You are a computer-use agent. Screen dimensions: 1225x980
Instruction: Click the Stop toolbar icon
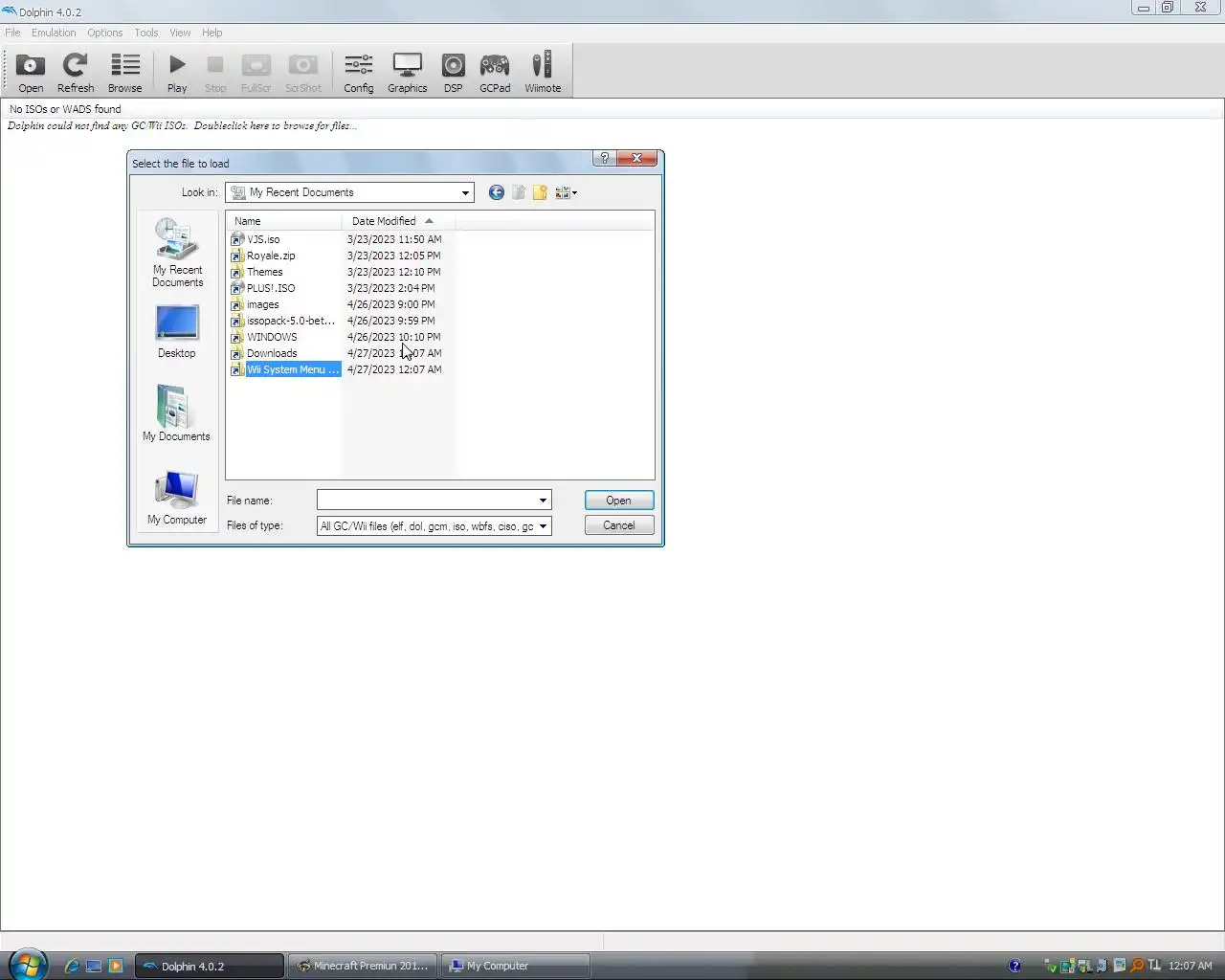[215, 73]
